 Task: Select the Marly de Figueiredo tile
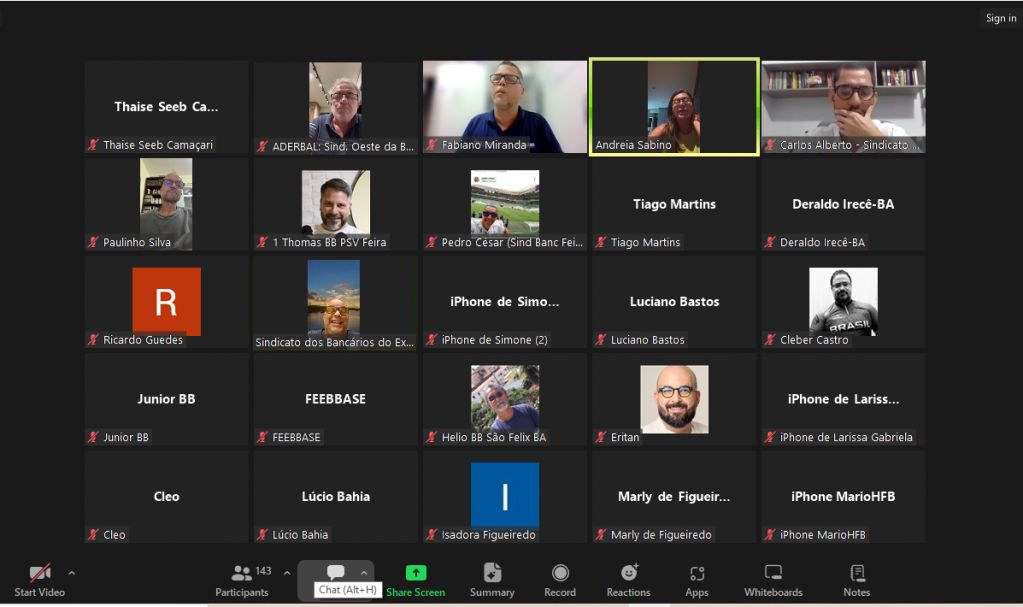(674, 497)
